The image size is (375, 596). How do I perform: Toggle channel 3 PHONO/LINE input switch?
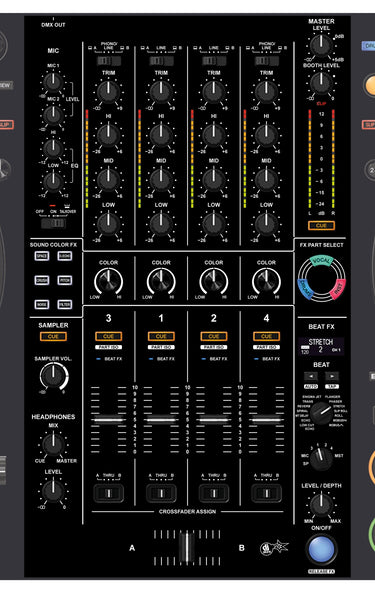(108, 61)
